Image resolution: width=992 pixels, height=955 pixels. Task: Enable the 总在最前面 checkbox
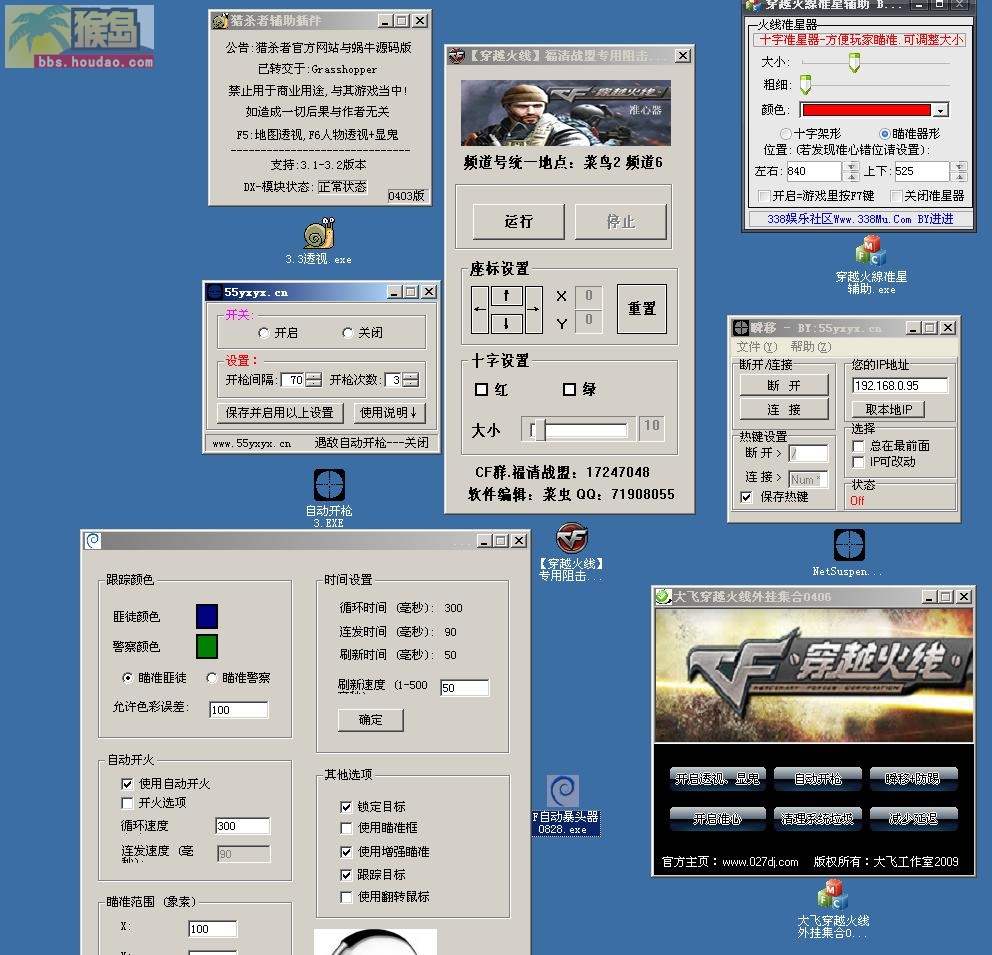[859, 446]
